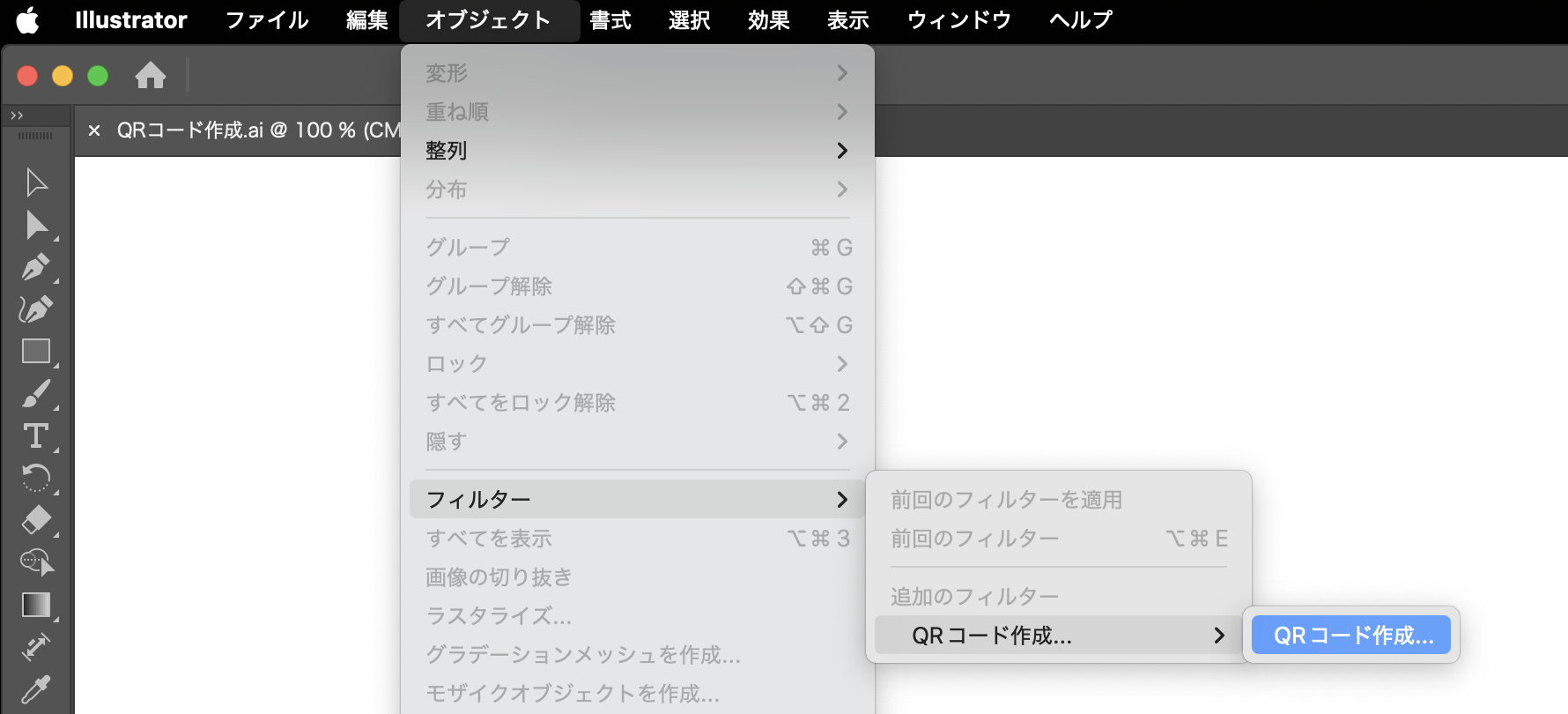This screenshot has height=714, width=1568.
Task: Select the Curvature pen tool
Action: click(x=36, y=309)
